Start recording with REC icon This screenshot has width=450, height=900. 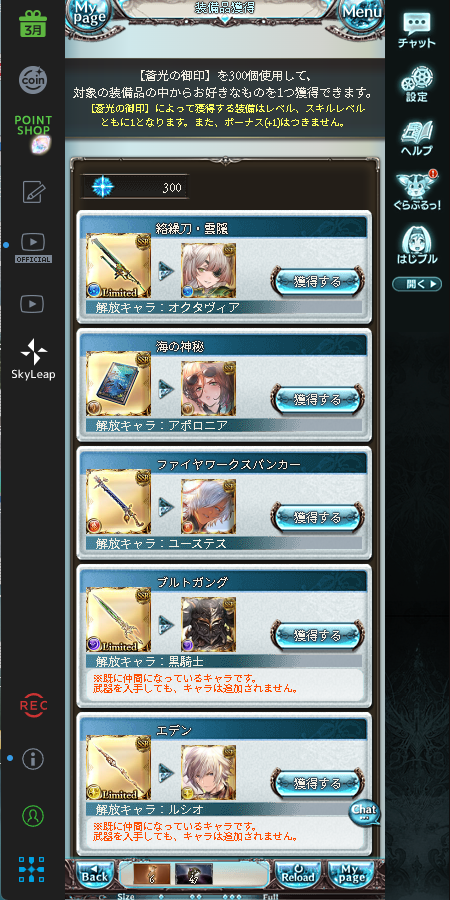point(33,705)
